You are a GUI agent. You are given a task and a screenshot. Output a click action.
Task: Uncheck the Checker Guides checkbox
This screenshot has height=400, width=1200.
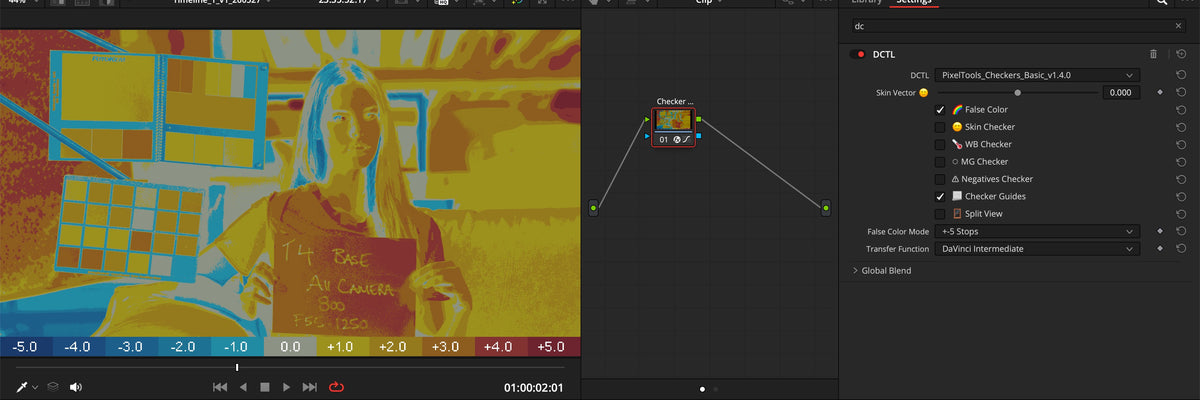tap(940, 196)
